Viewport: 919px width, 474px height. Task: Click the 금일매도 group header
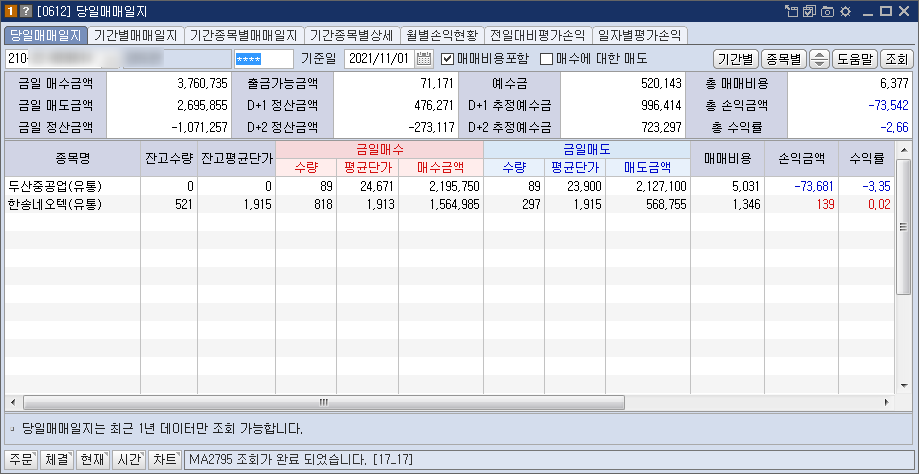coord(587,149)
